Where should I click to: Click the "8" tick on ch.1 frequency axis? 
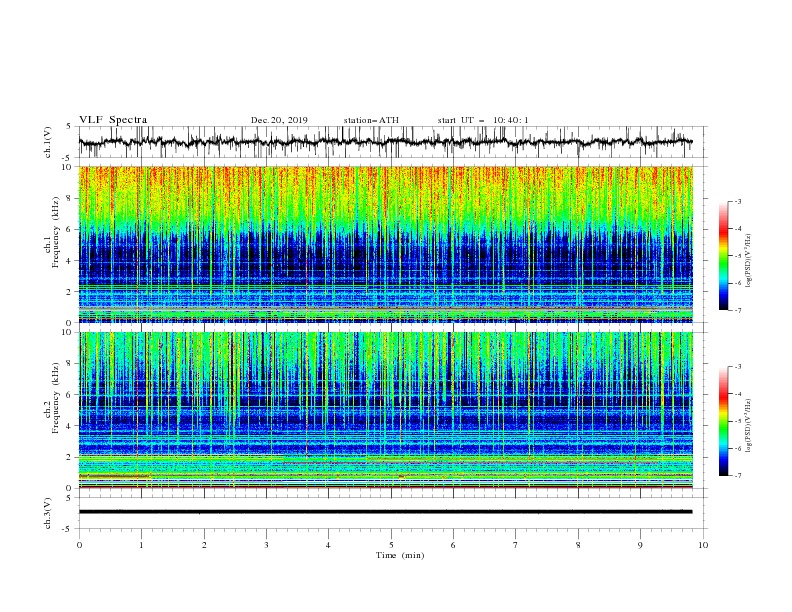click(70, 198)
